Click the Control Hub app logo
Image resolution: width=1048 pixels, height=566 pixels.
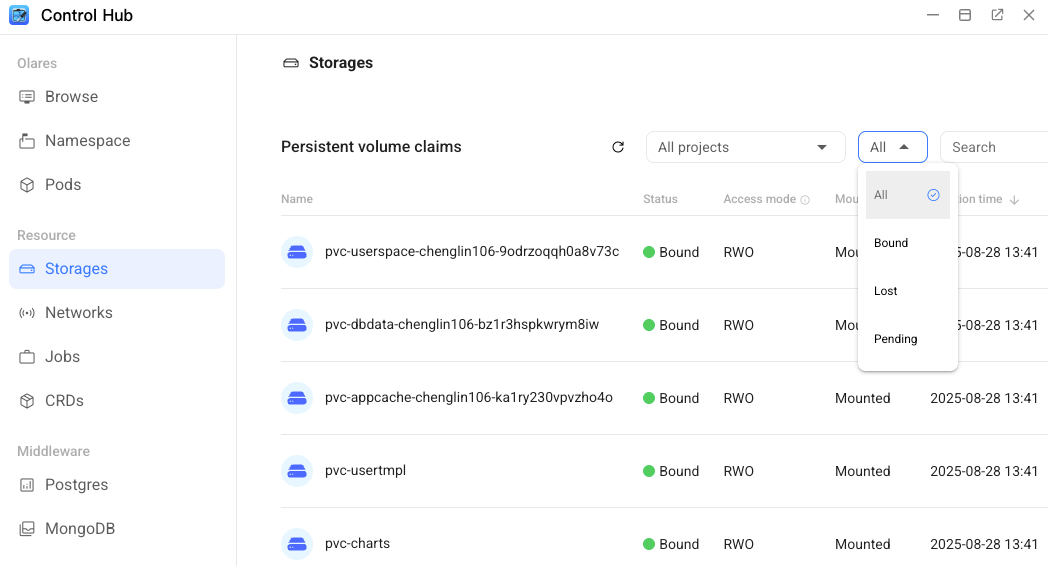tap(19, 16)
